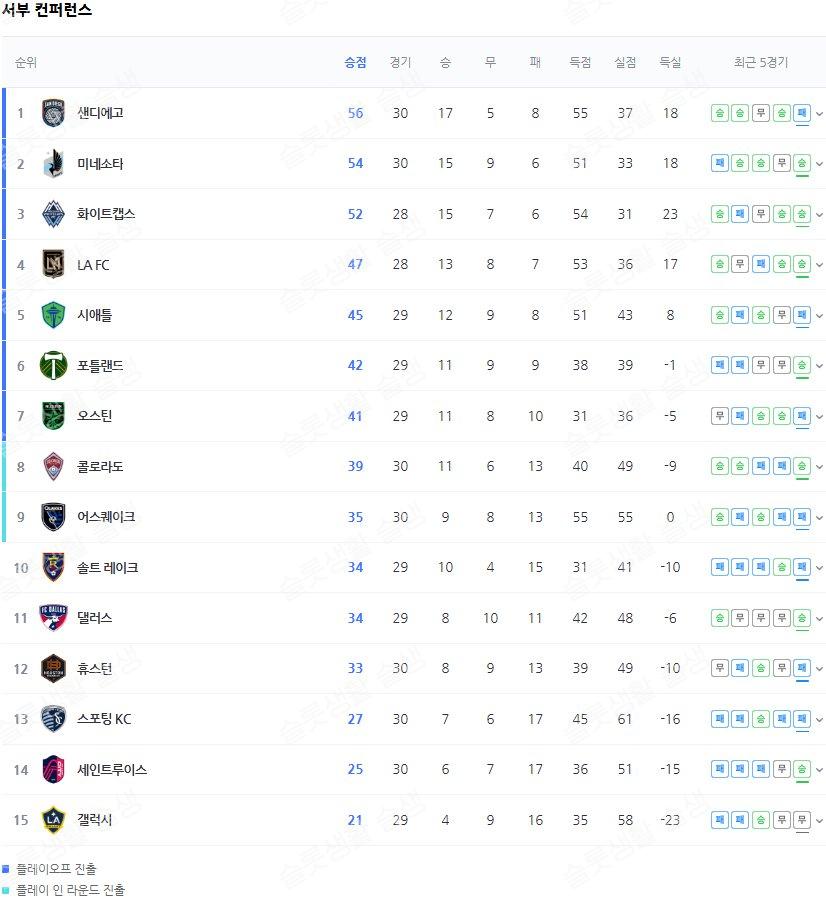Sort by the 승점 points column header
Image resolution: width=826 pixels, height=903 pixels.
[x=355, y=62]
